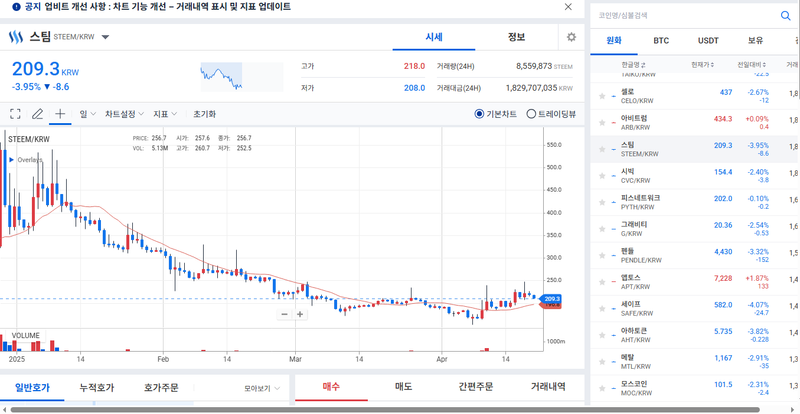Open the 매수 buy tab
Screen dimensions: 800x414
(332, 387)
